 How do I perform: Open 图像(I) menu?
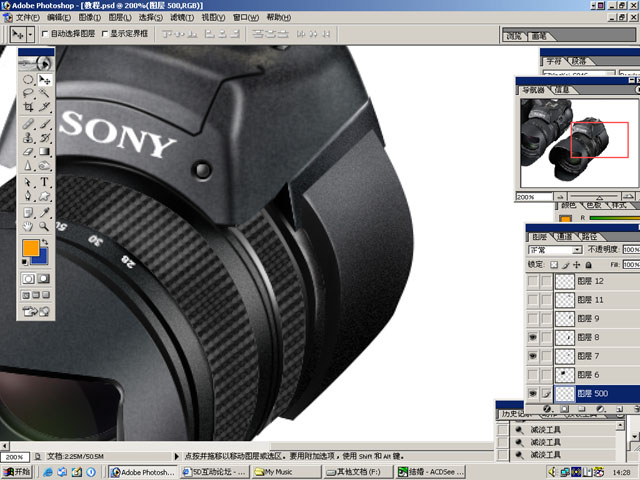tap(89, 18)
